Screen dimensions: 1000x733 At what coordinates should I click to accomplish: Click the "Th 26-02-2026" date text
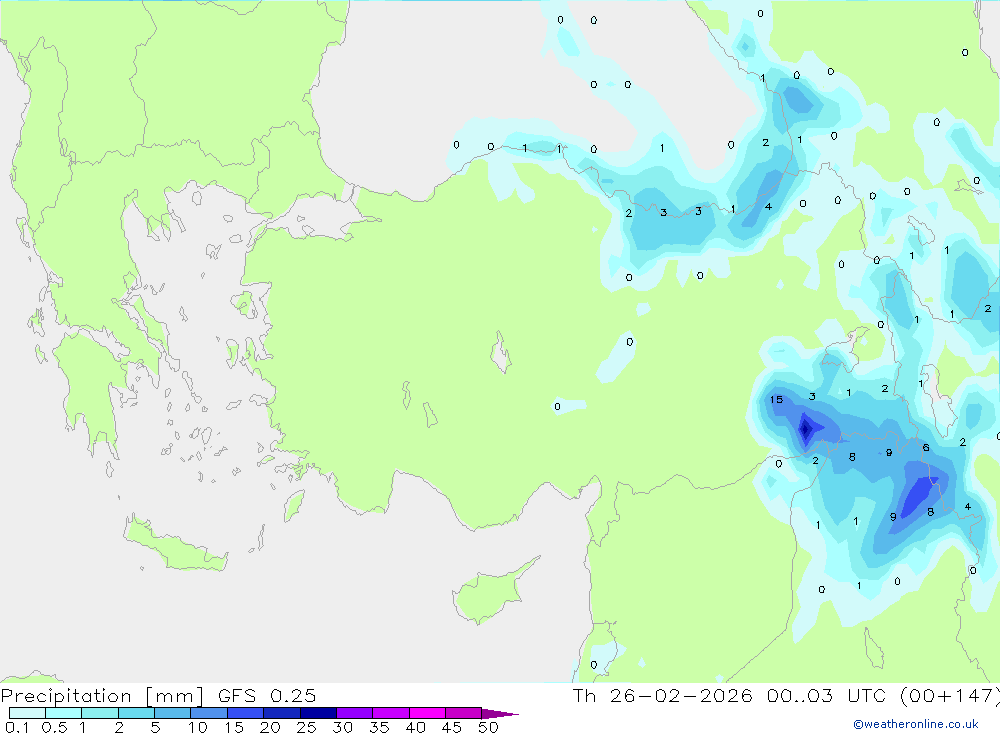point(663,695)
